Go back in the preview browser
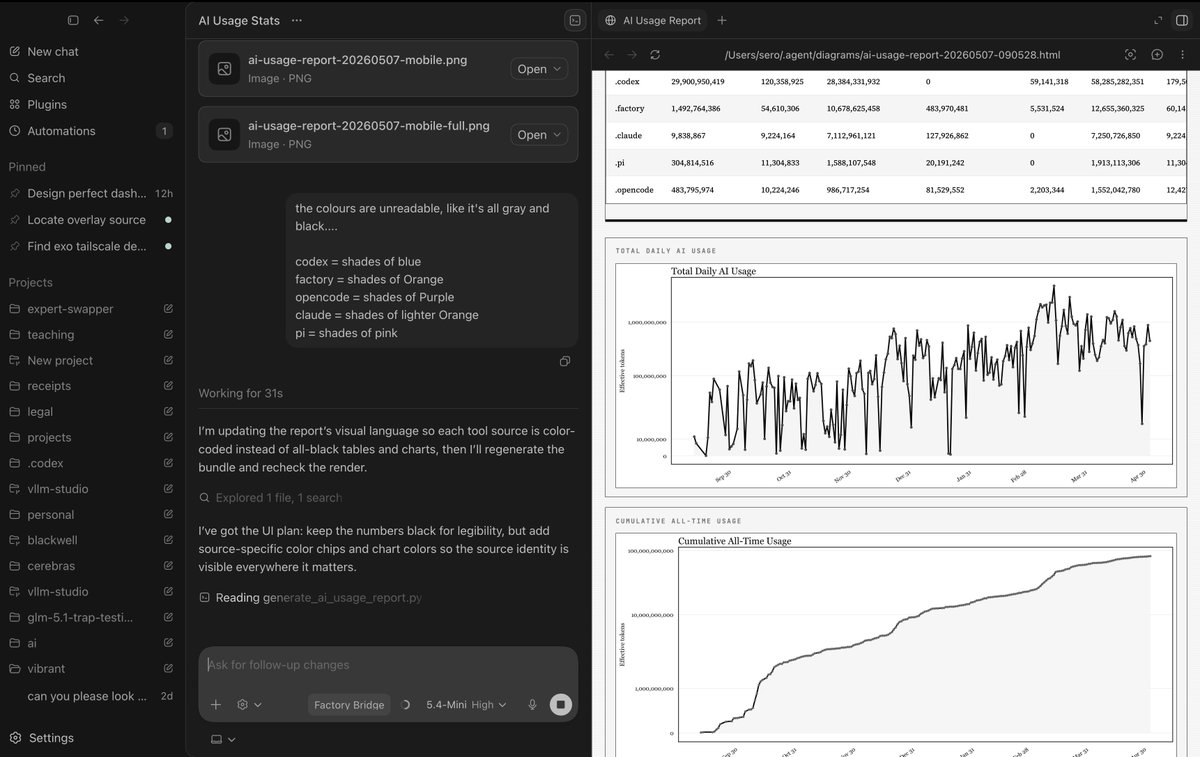This screenshot has height=757, width=1200. pos(608,55)
